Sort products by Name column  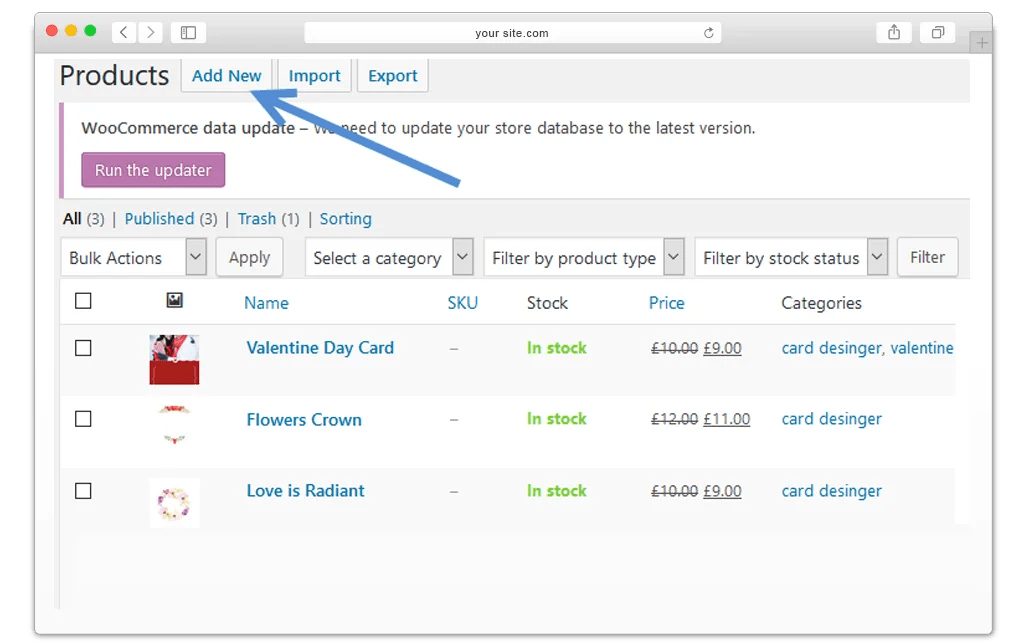(266, 303)
